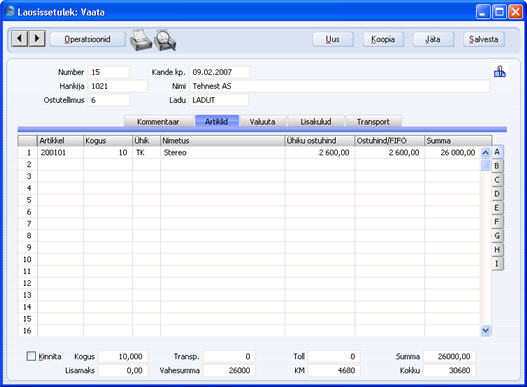The height and width of the screenshot is (387, 527).
Task: Click the Kogus column header
Action: (108, 141)
